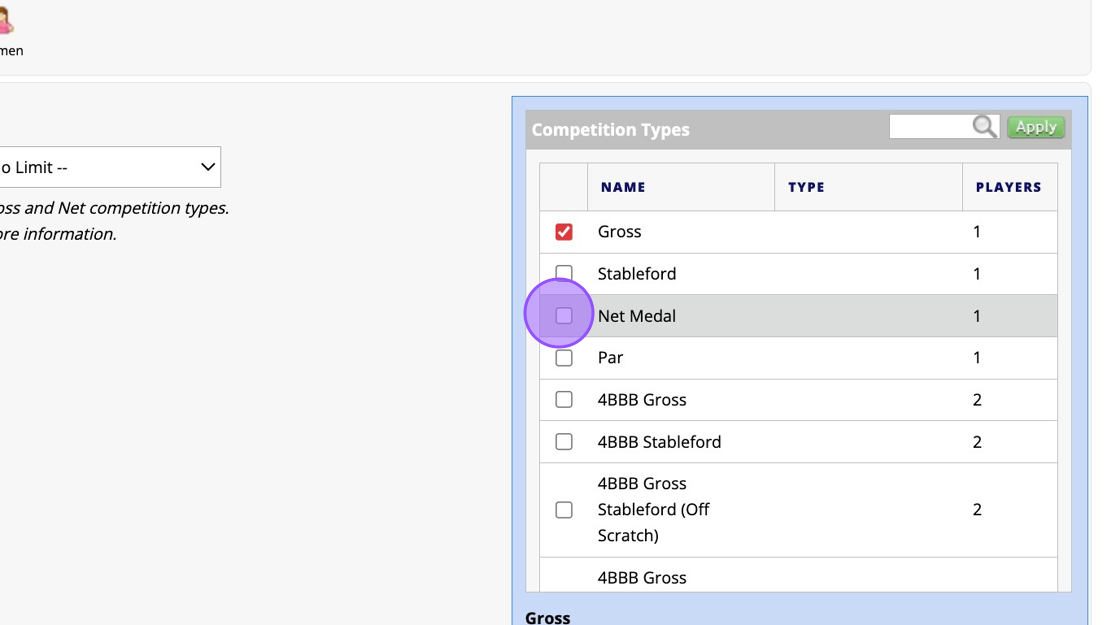Click the magnifying glass search icon

(984, 126)
